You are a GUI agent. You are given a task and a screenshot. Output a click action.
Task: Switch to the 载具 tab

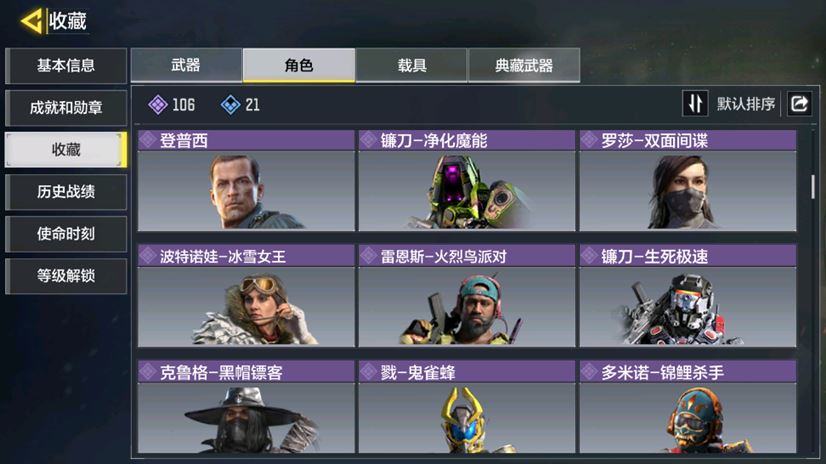pyautogui.click(x=411, y=65)
